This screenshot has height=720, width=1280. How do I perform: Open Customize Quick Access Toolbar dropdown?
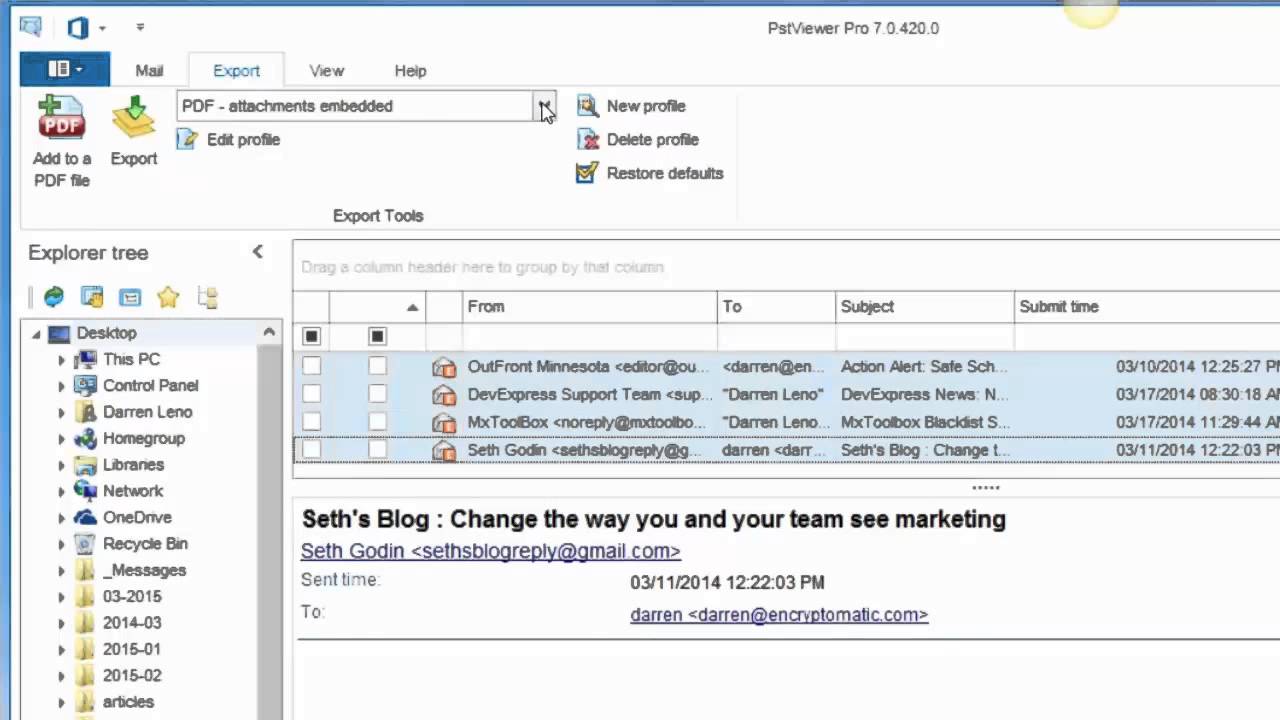[x=140, y=28]
